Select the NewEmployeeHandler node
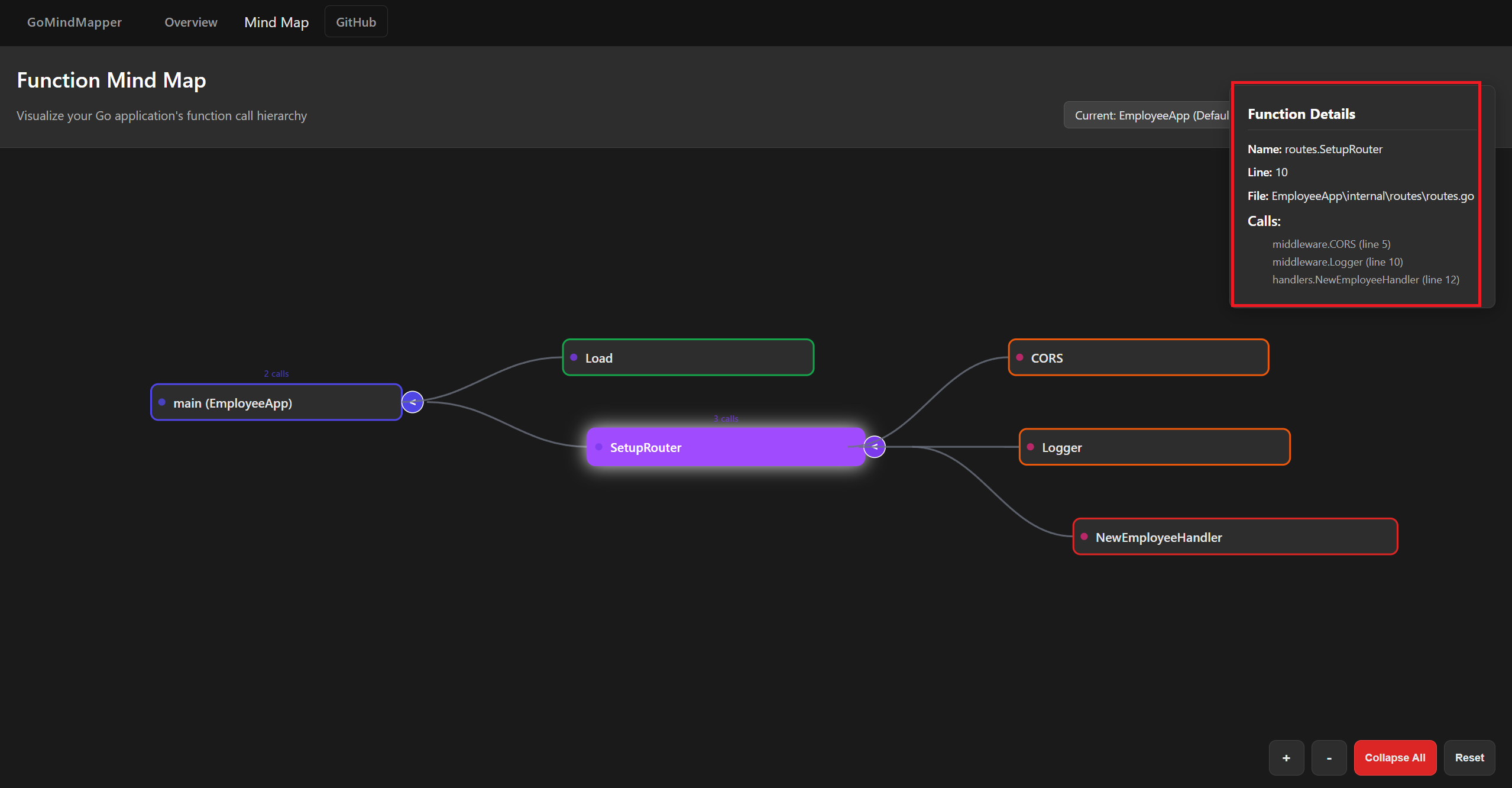Screen dimensions: 1512x788 pos(1235,537)
